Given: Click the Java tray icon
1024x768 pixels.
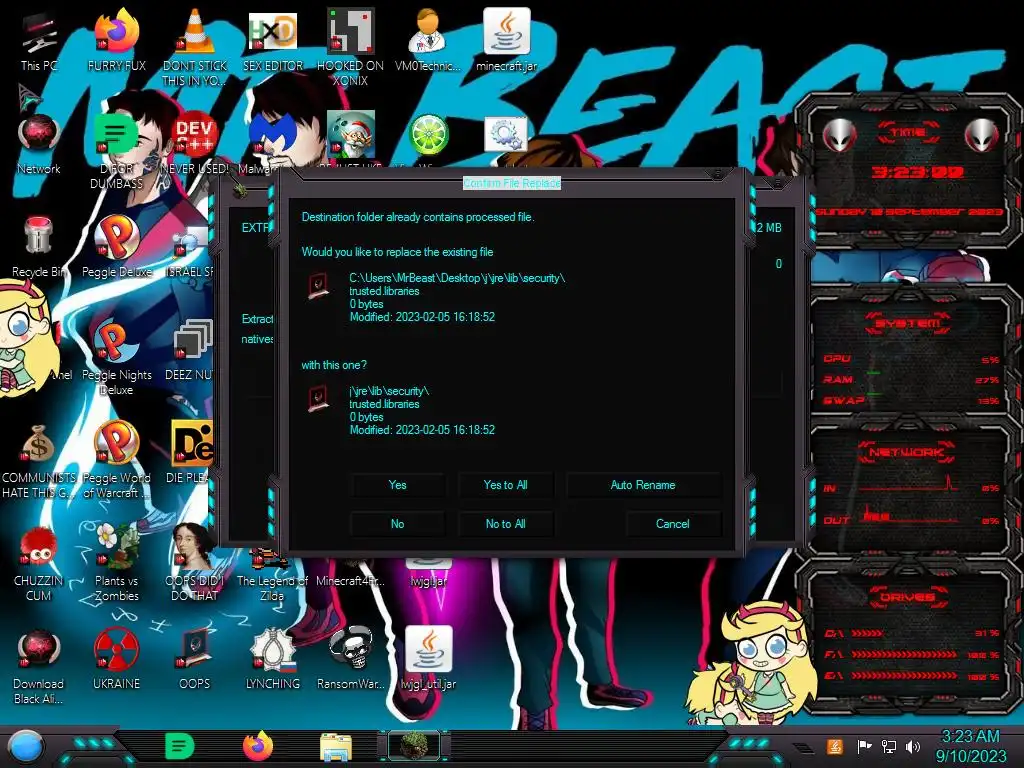Looking at the screenshot, I should pyautogui.click(x=835, y=746).
